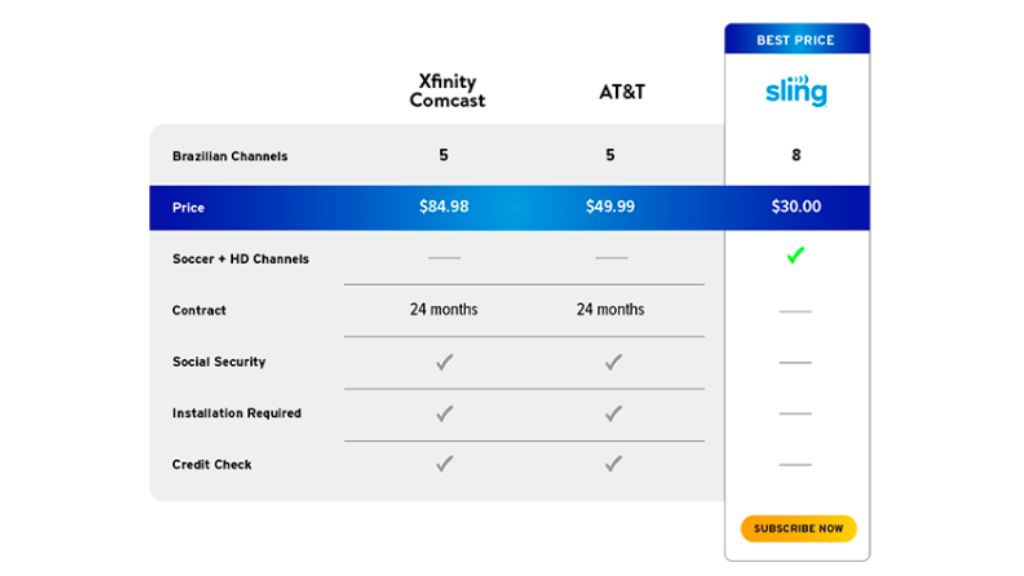This screenshot has width=1024, height=576.
Task: Click the Sling price $30.00
Action: point(796,207)
